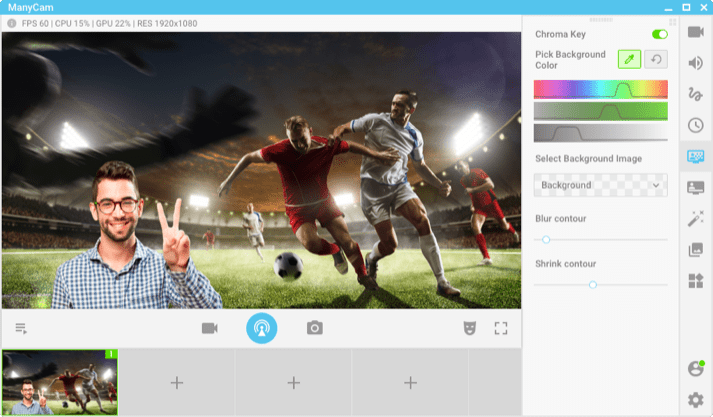Click the RES 1920x1080 status text
The height and width of the screenshot is (417, 713).
point(167,24)
